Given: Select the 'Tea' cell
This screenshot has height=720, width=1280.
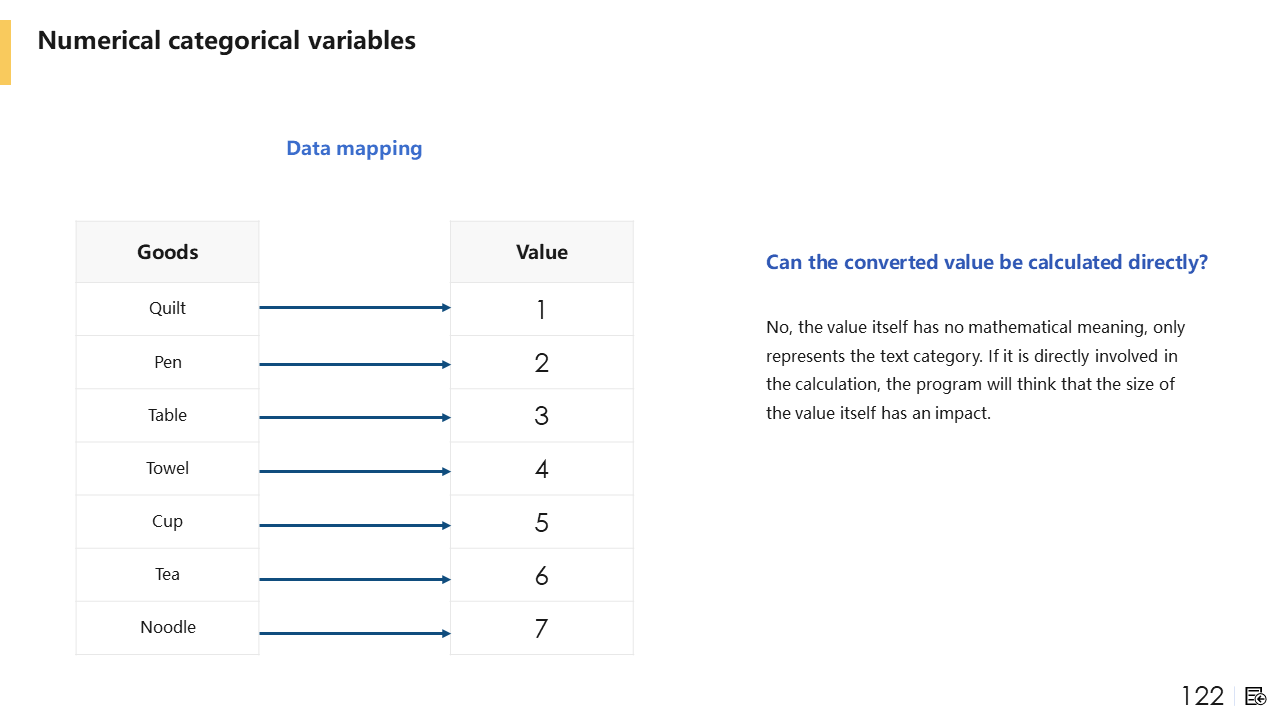Looking at the screenshot, I should click(167, 574).
